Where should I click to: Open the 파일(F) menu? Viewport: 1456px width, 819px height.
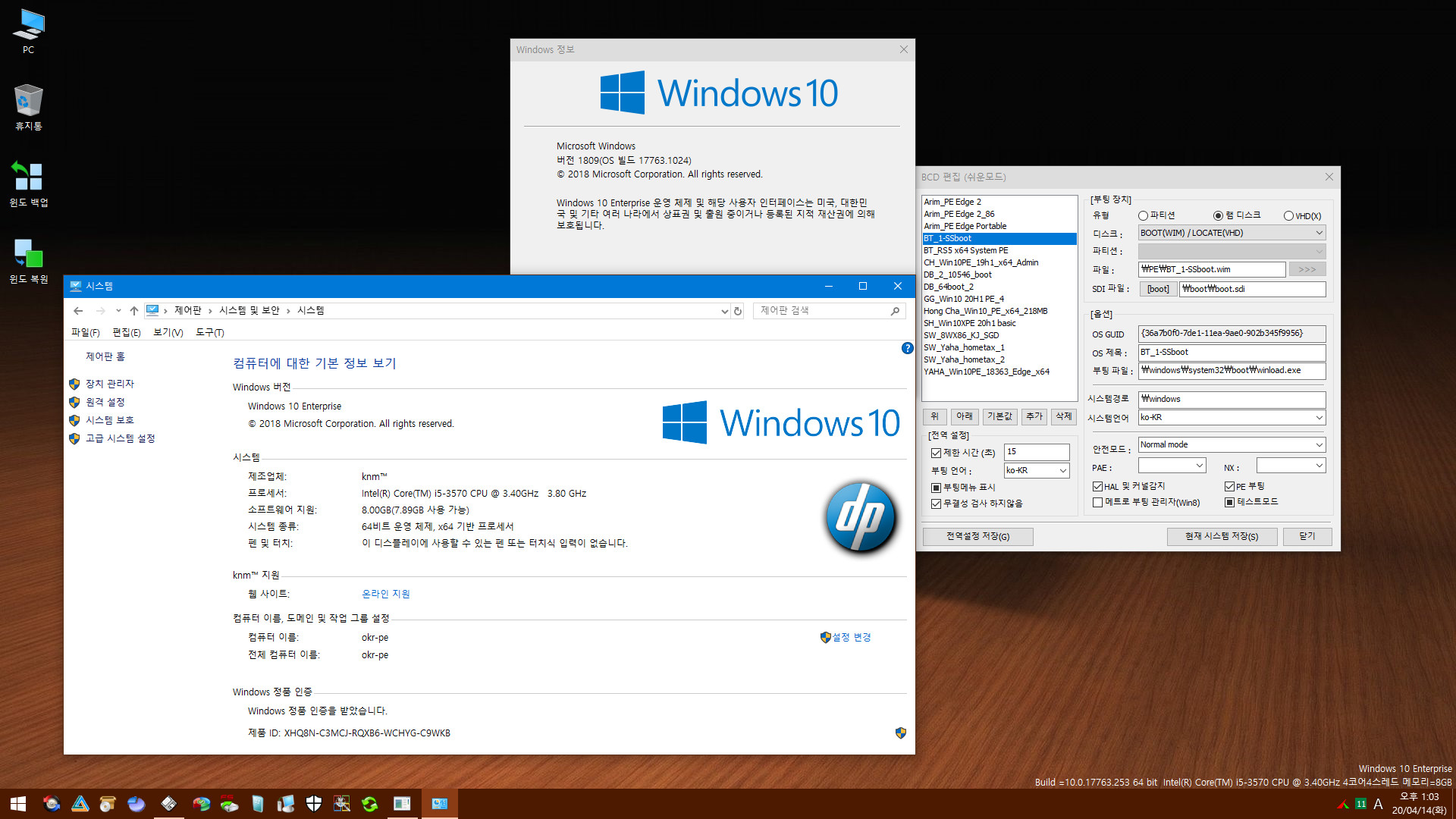coord(86,333)
